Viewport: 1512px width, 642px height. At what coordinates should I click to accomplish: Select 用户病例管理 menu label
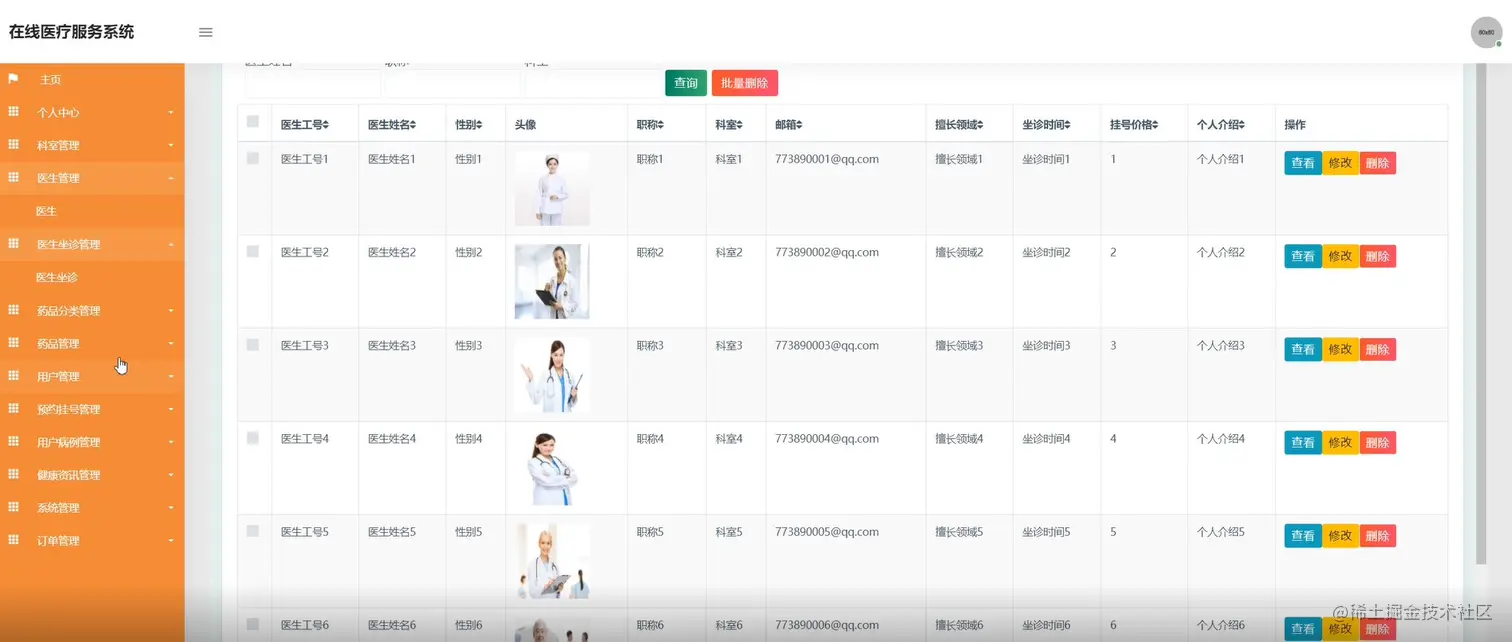pyautogui.click(x=68, y=442)
